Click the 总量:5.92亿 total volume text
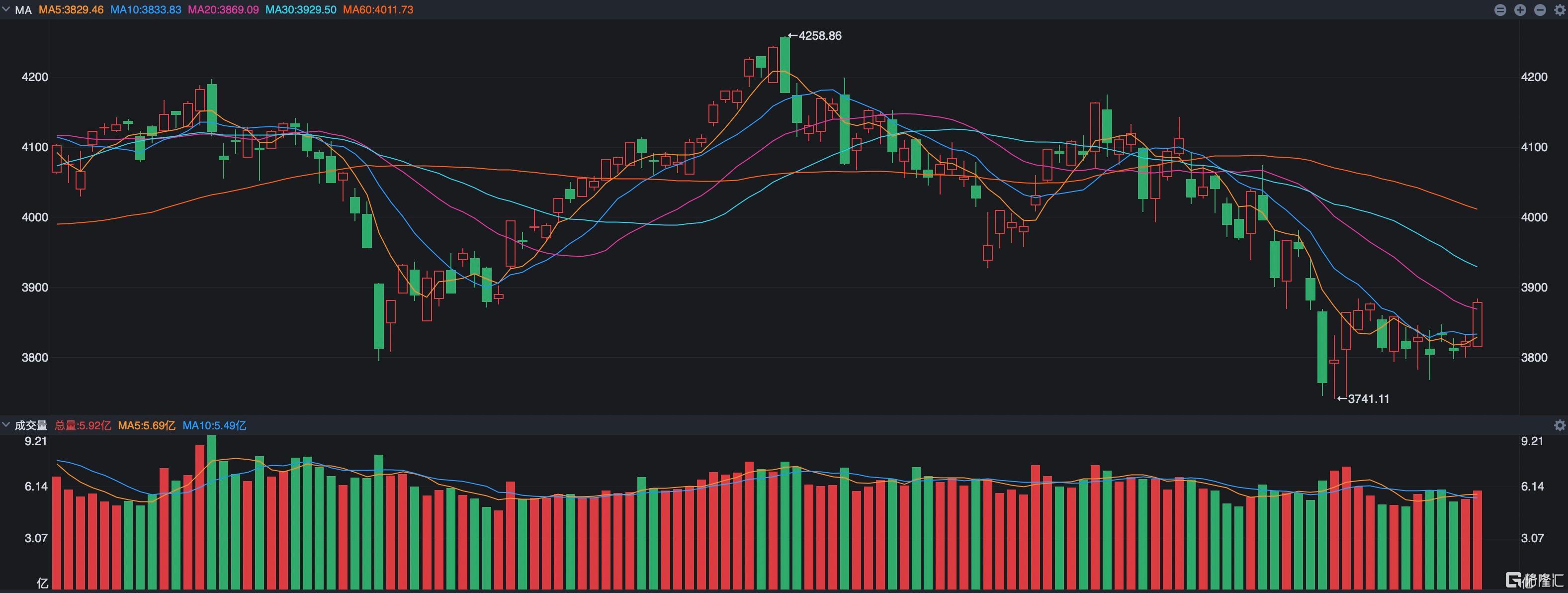Screen dimensions: 1568x593 (x=83, y=425)
